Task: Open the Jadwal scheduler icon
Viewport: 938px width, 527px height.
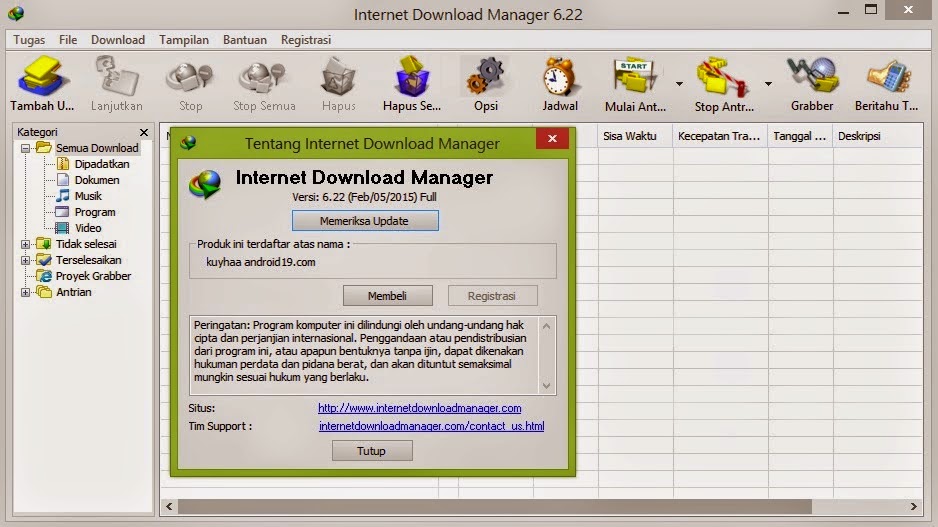Action: [x=560, y=77]
